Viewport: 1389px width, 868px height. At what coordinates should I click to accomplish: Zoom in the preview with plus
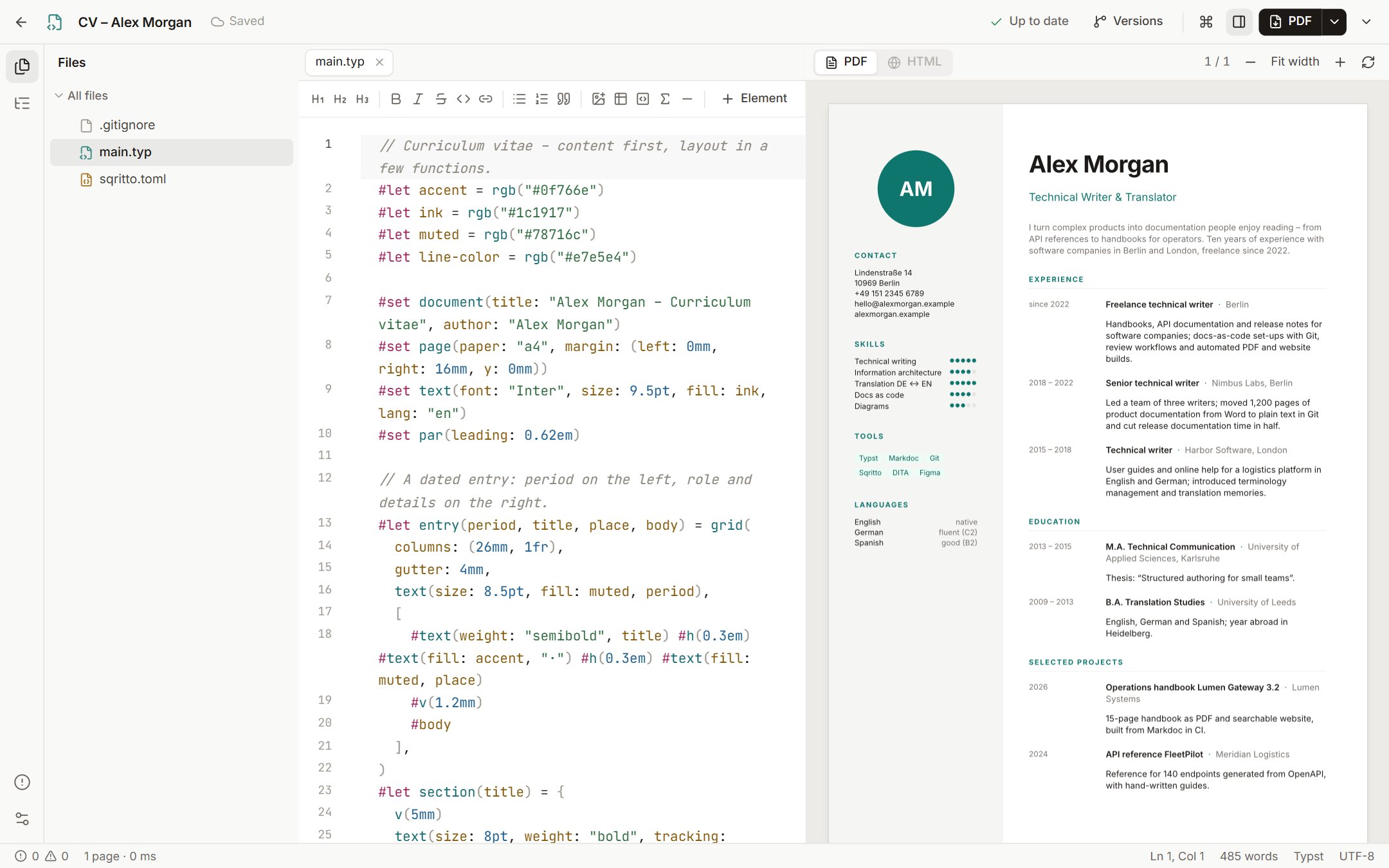[x=1340, y=62]
